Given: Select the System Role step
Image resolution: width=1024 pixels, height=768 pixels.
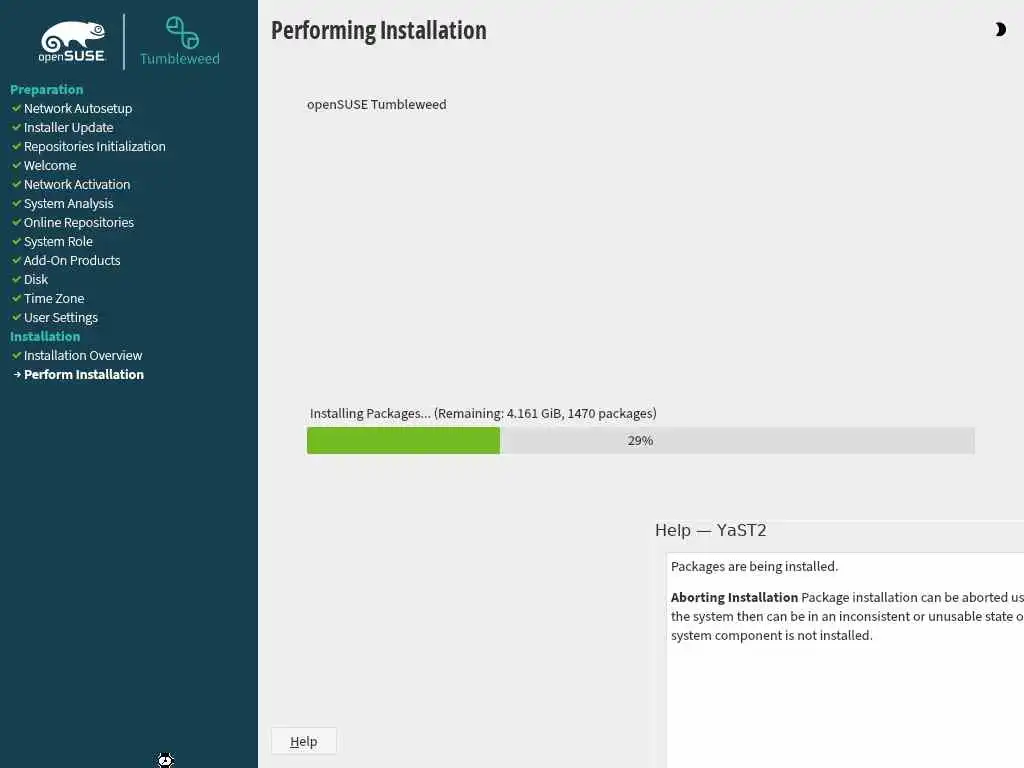Looking at the screenshot, I should tap(58, 241).
